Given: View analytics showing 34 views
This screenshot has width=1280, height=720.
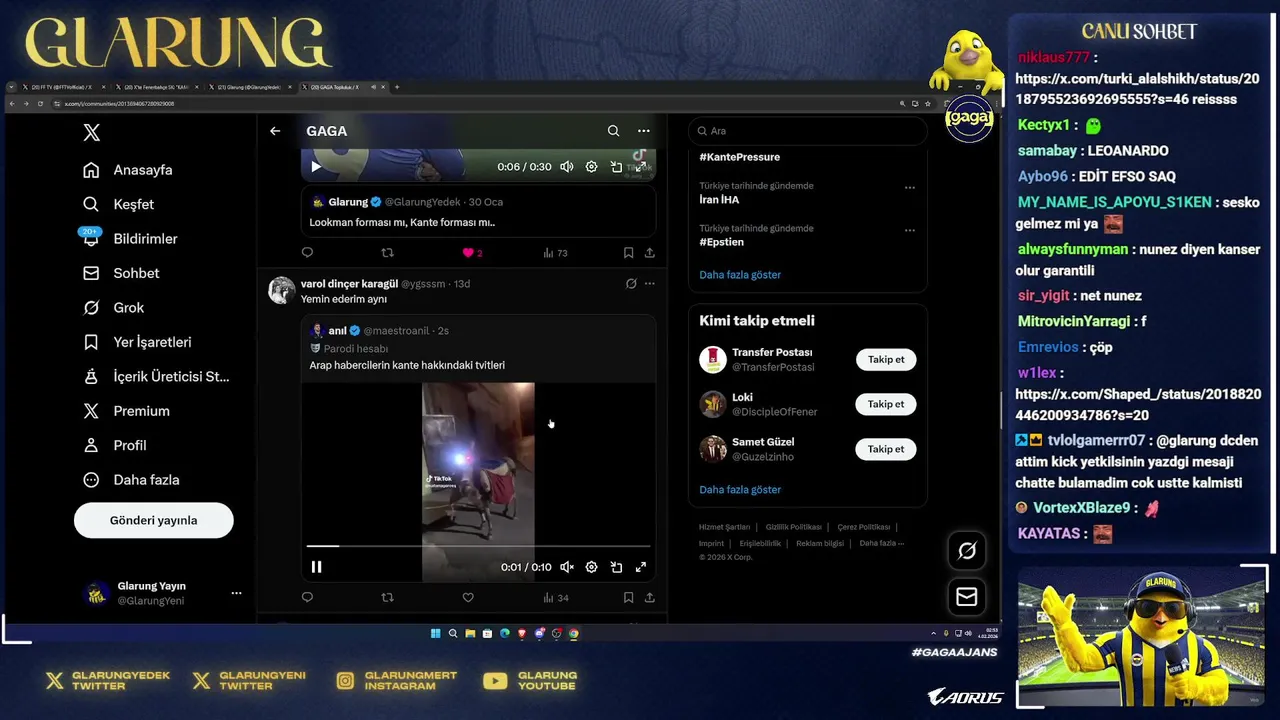Looking at the screenshot, I should [x=555, y=598].
